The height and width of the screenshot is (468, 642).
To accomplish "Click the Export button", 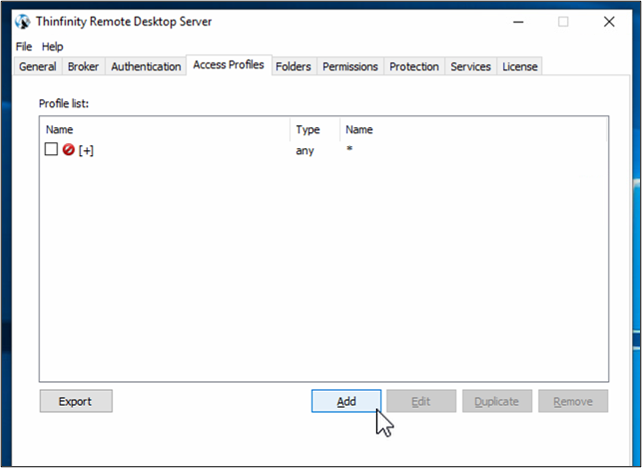I will point(75,401).
